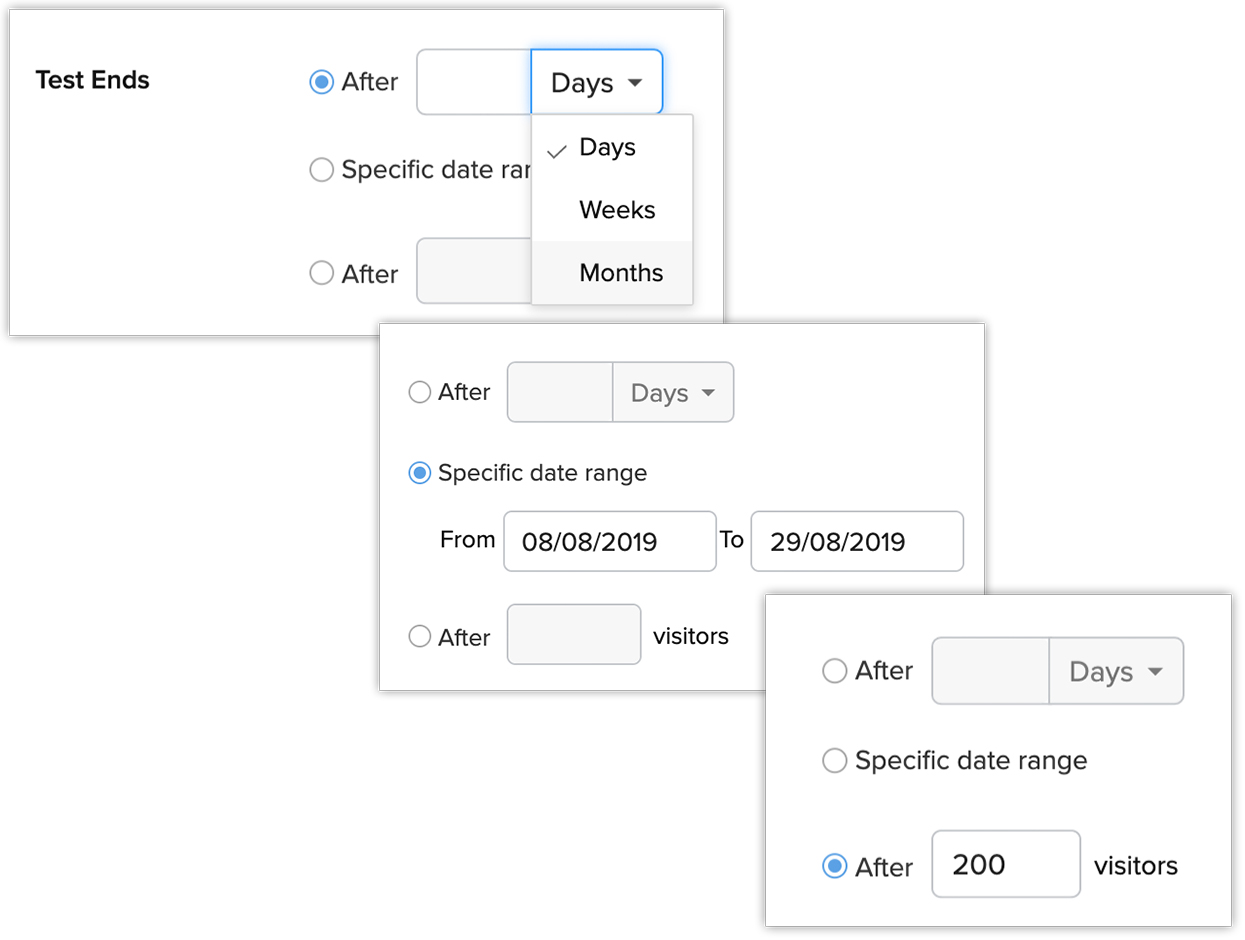Select 'After' days radio in bottom-right panel
The width and height of the screenshot is (1245, 940).
point(834,671)
